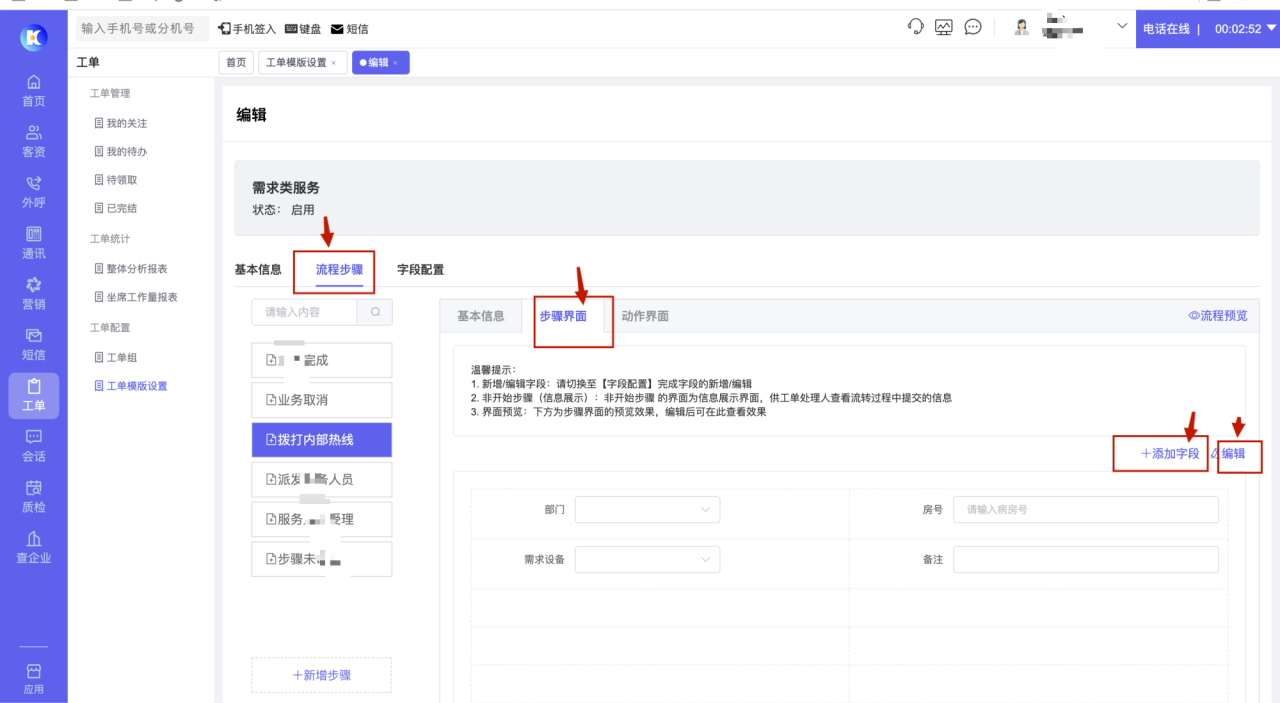The image size is (1280, 703).
Task: Open 应用 at bottom of sidebar
Action: [x=33, y=677]
